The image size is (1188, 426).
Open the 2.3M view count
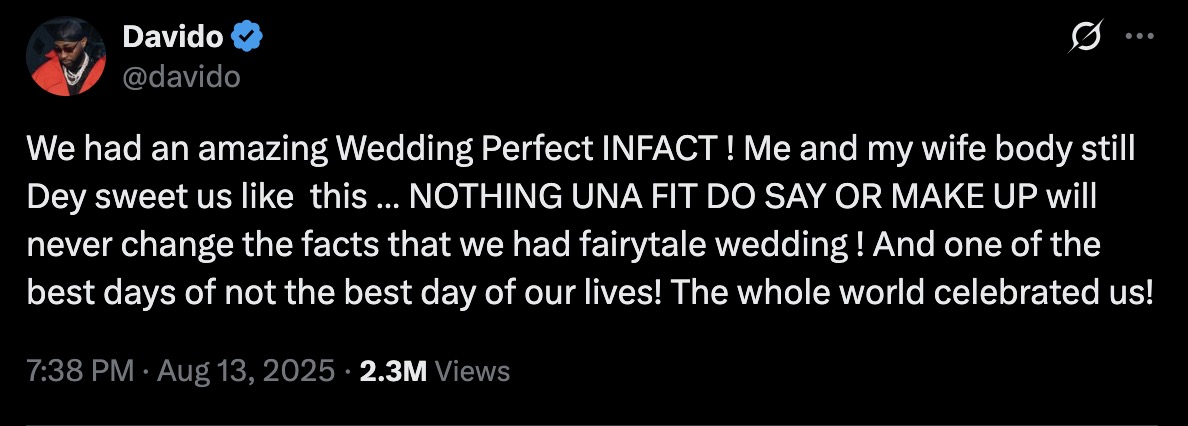click(393, 372)
